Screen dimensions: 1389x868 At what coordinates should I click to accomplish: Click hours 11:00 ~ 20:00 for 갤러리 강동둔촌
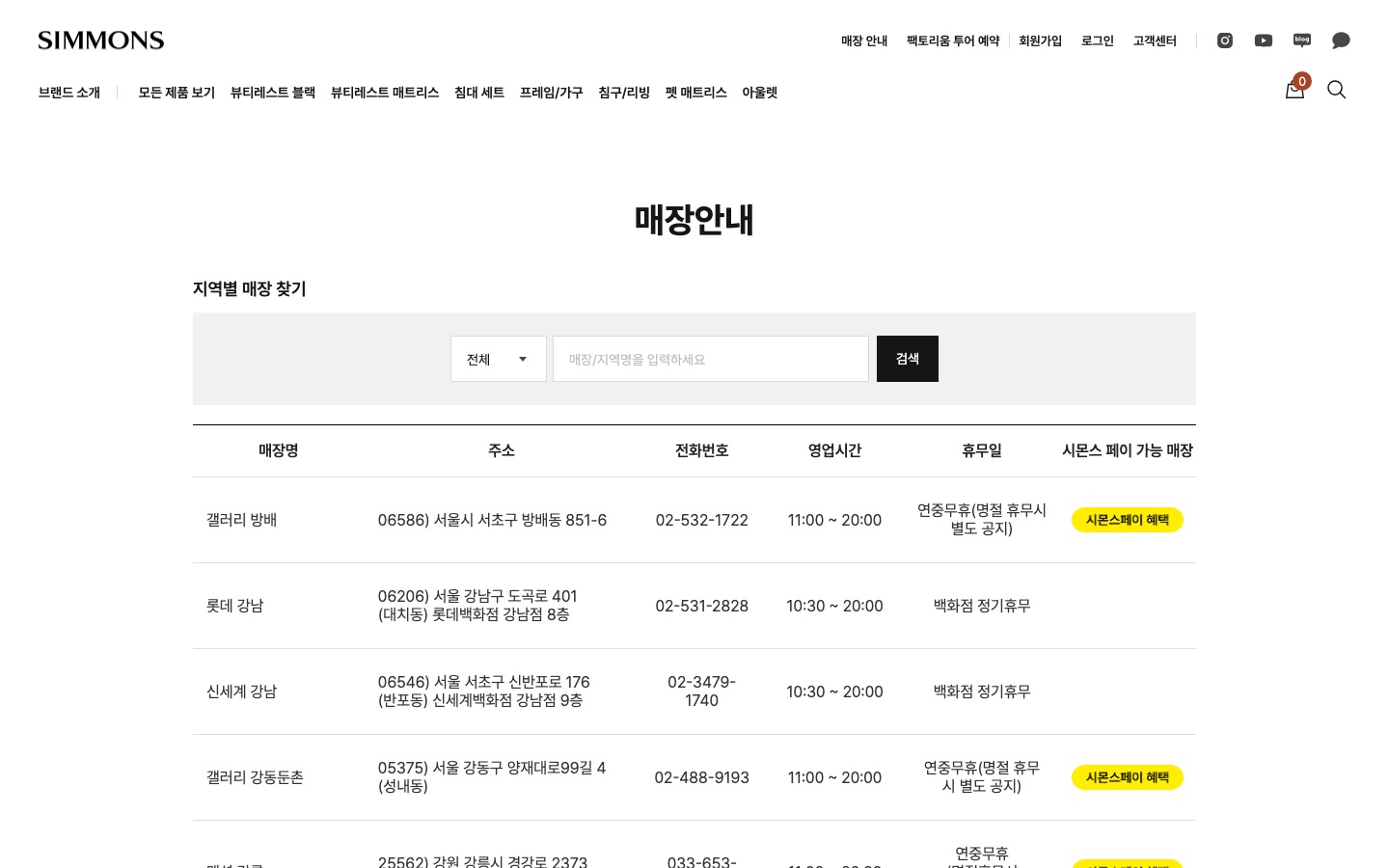point(835,777)
